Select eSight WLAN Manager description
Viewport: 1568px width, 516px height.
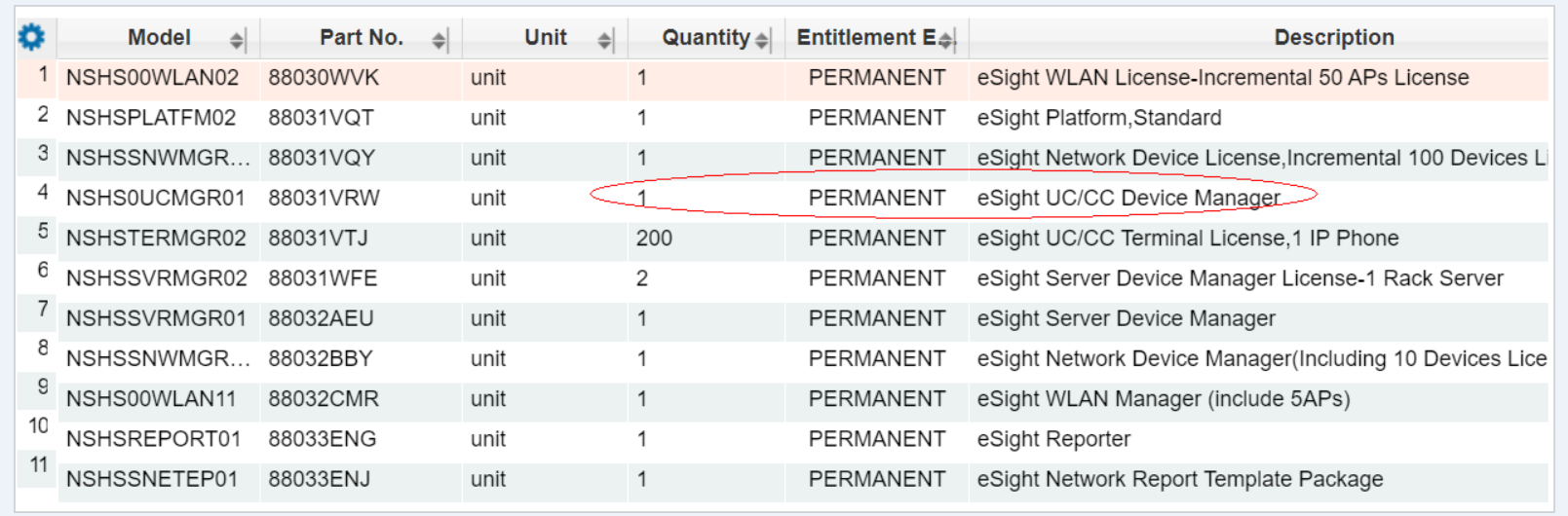point(1164,399)
